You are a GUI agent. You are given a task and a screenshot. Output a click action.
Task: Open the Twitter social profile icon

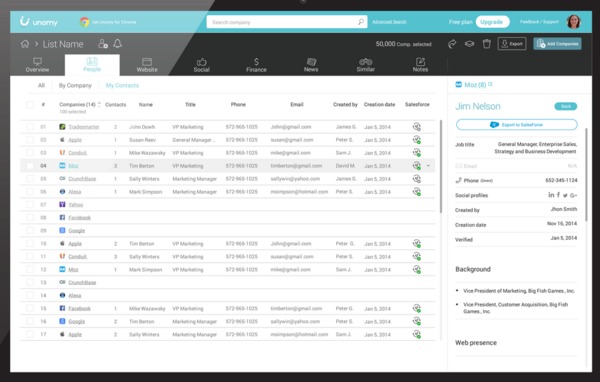pyautogui.click(x=565, y=195)
